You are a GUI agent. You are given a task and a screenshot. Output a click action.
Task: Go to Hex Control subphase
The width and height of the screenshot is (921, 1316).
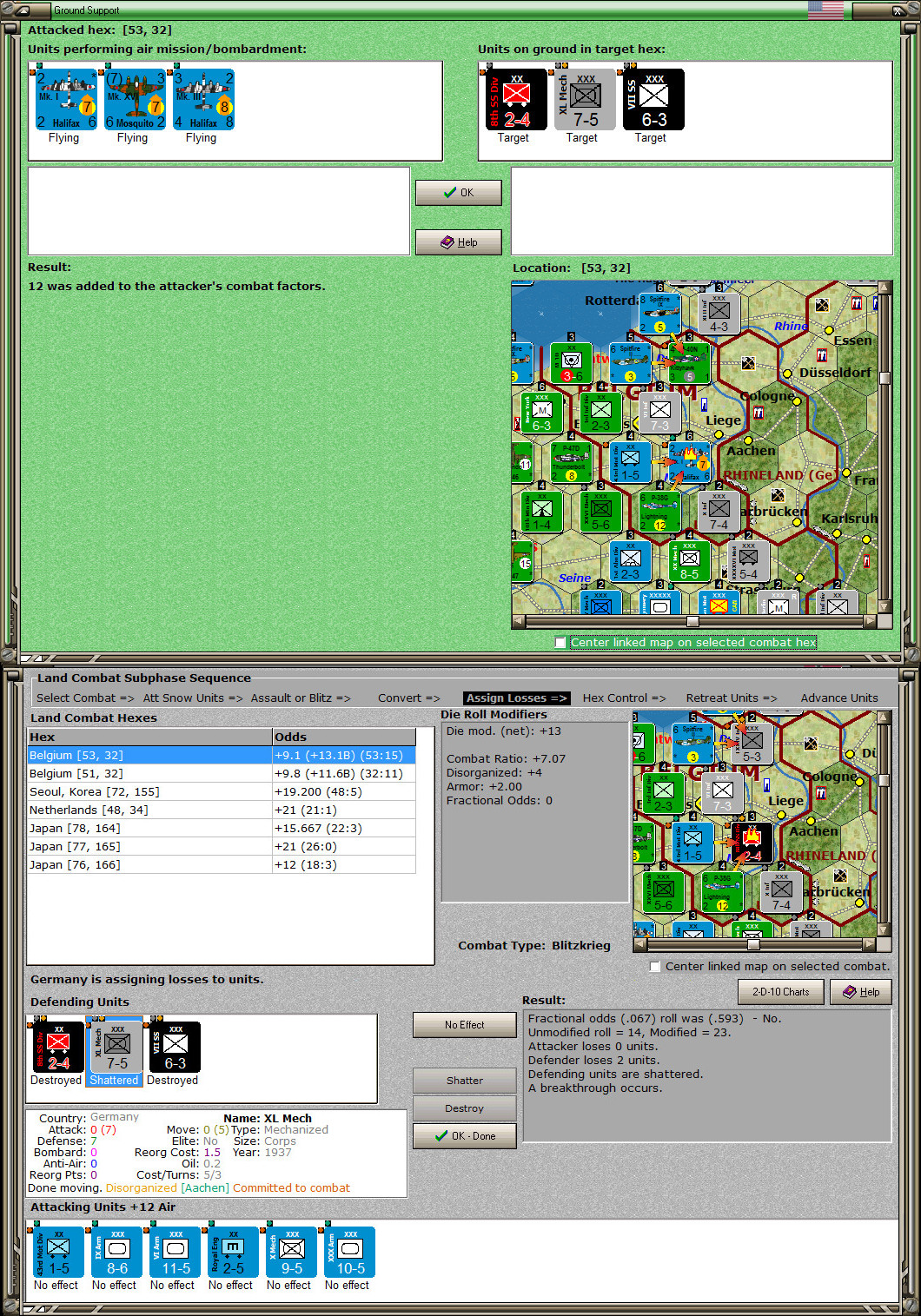625,698
